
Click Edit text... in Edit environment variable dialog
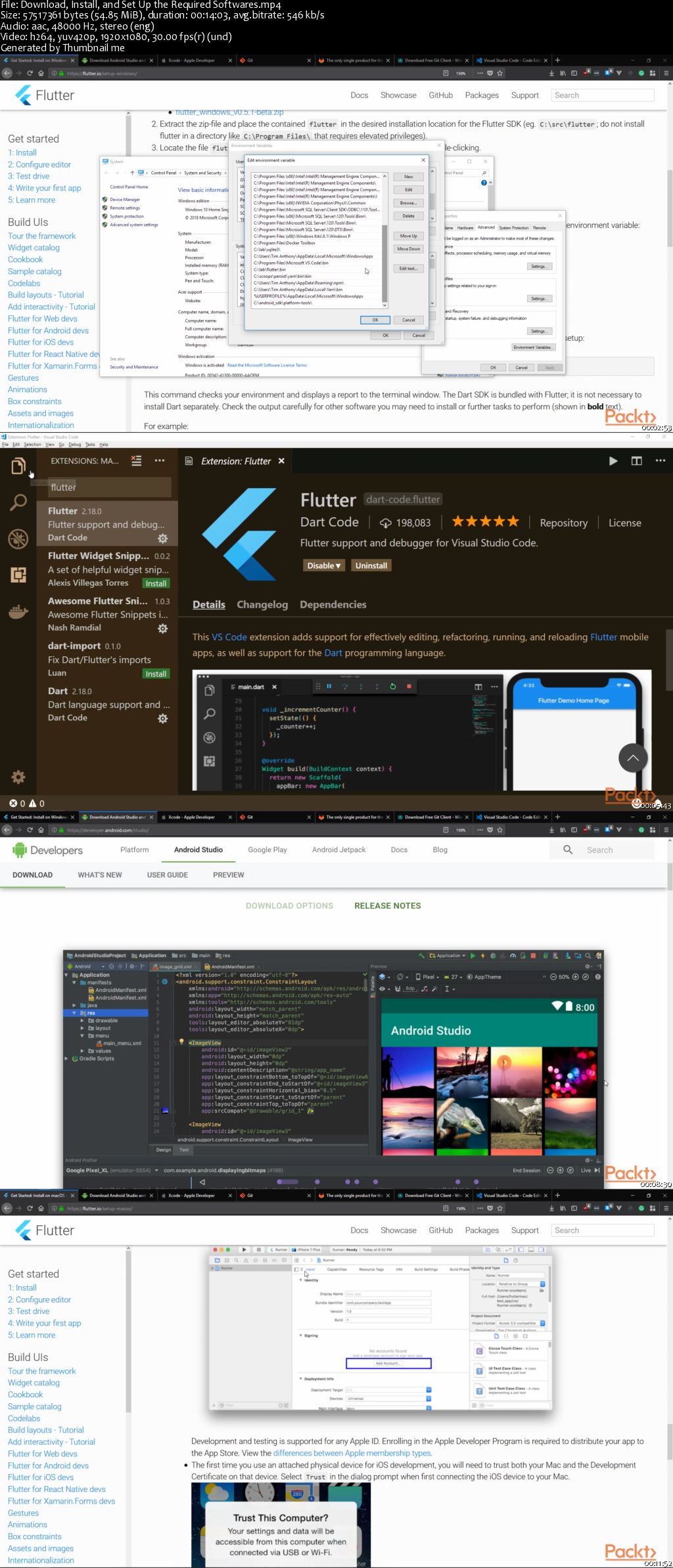pos(408,269)
